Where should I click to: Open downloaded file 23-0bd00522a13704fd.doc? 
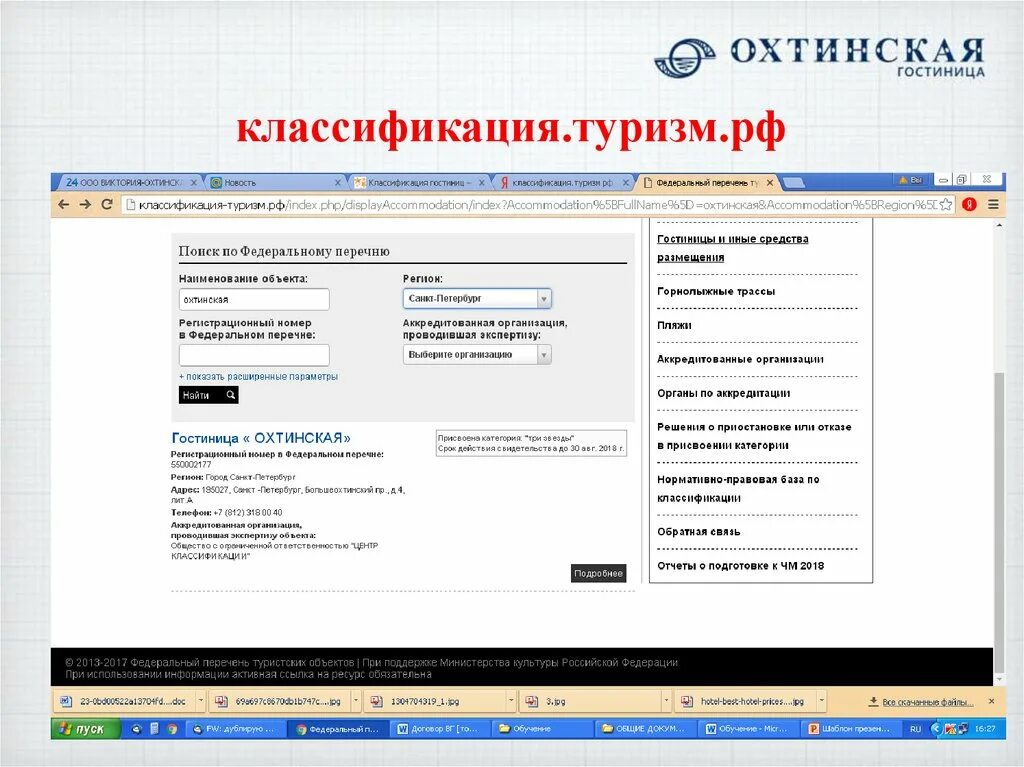coord(124,701)
